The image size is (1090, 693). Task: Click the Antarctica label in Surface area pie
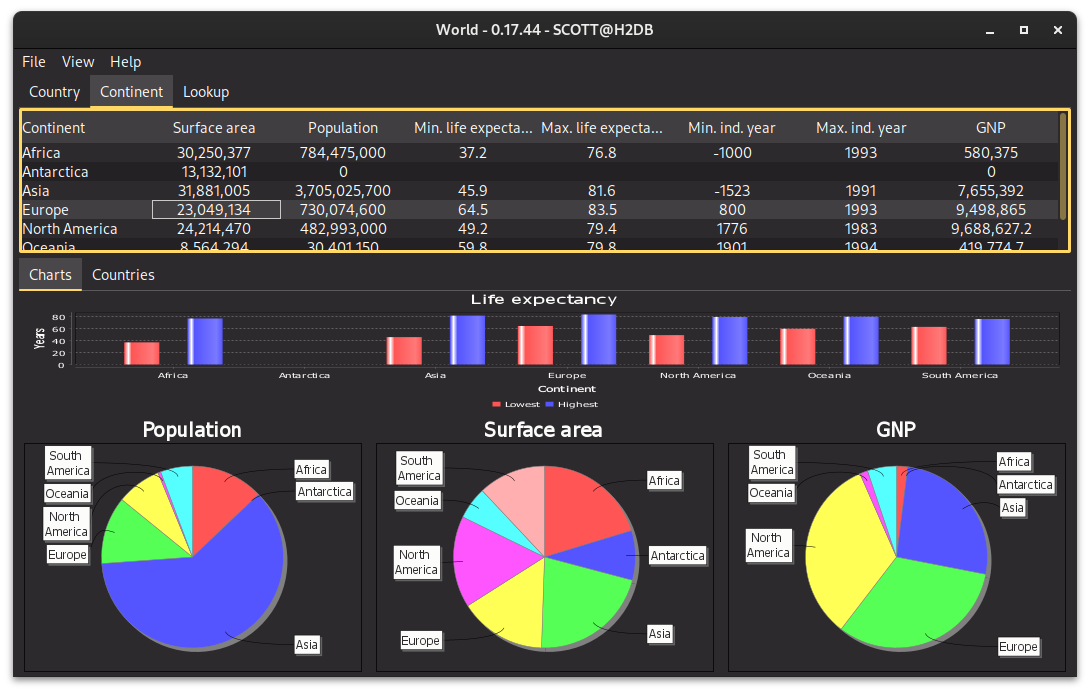point(677,556)
